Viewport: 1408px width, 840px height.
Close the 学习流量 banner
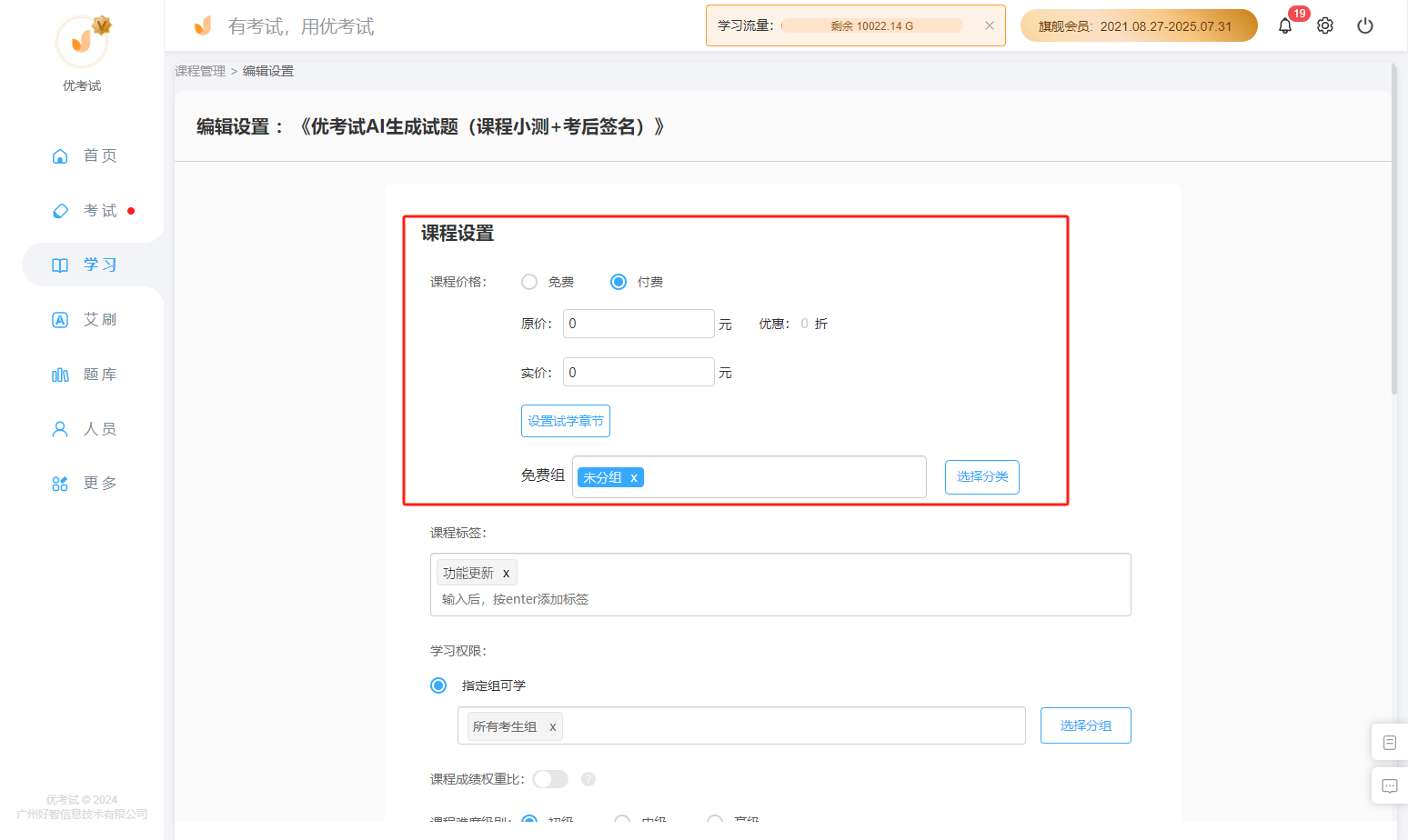pos(990,25)
